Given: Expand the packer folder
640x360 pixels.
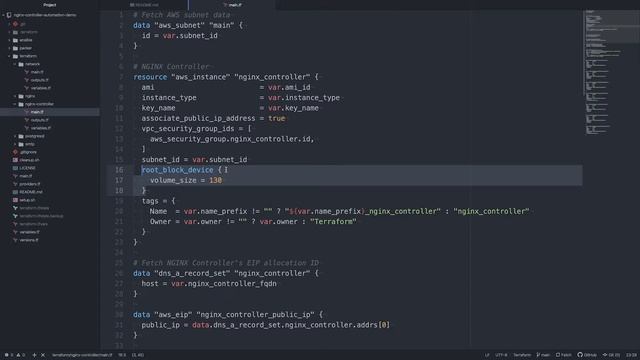Looking at the screenshot, I should coord(9,48).
